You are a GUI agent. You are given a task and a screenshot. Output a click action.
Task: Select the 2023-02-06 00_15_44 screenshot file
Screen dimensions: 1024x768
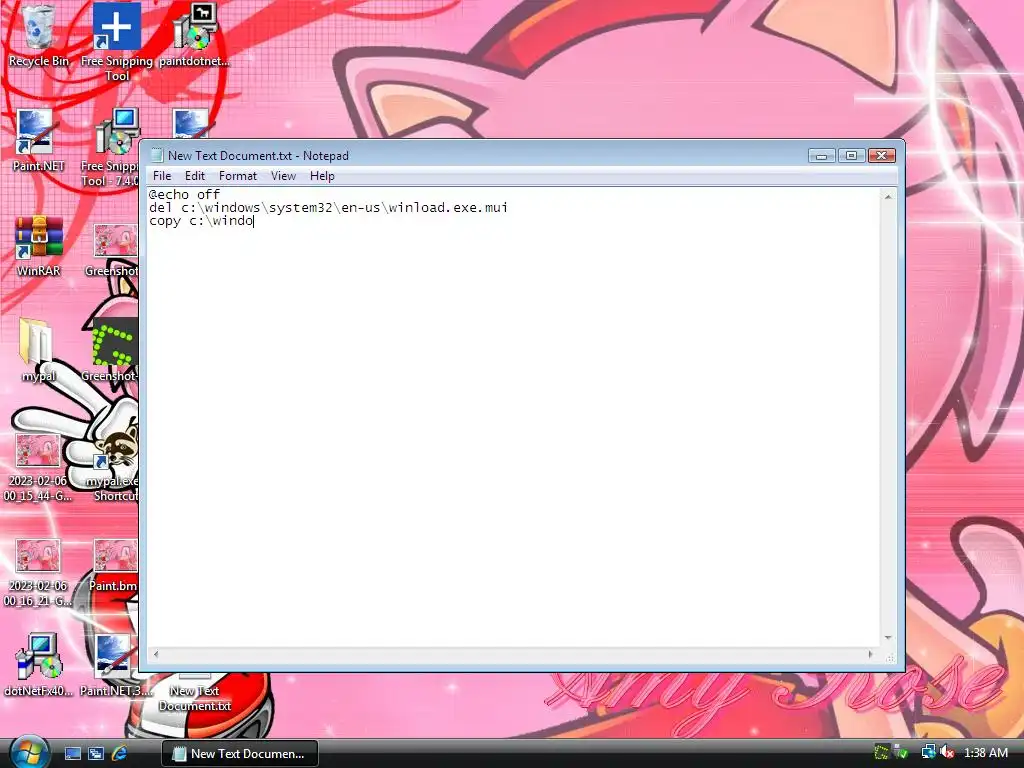(x=37, y=467)
